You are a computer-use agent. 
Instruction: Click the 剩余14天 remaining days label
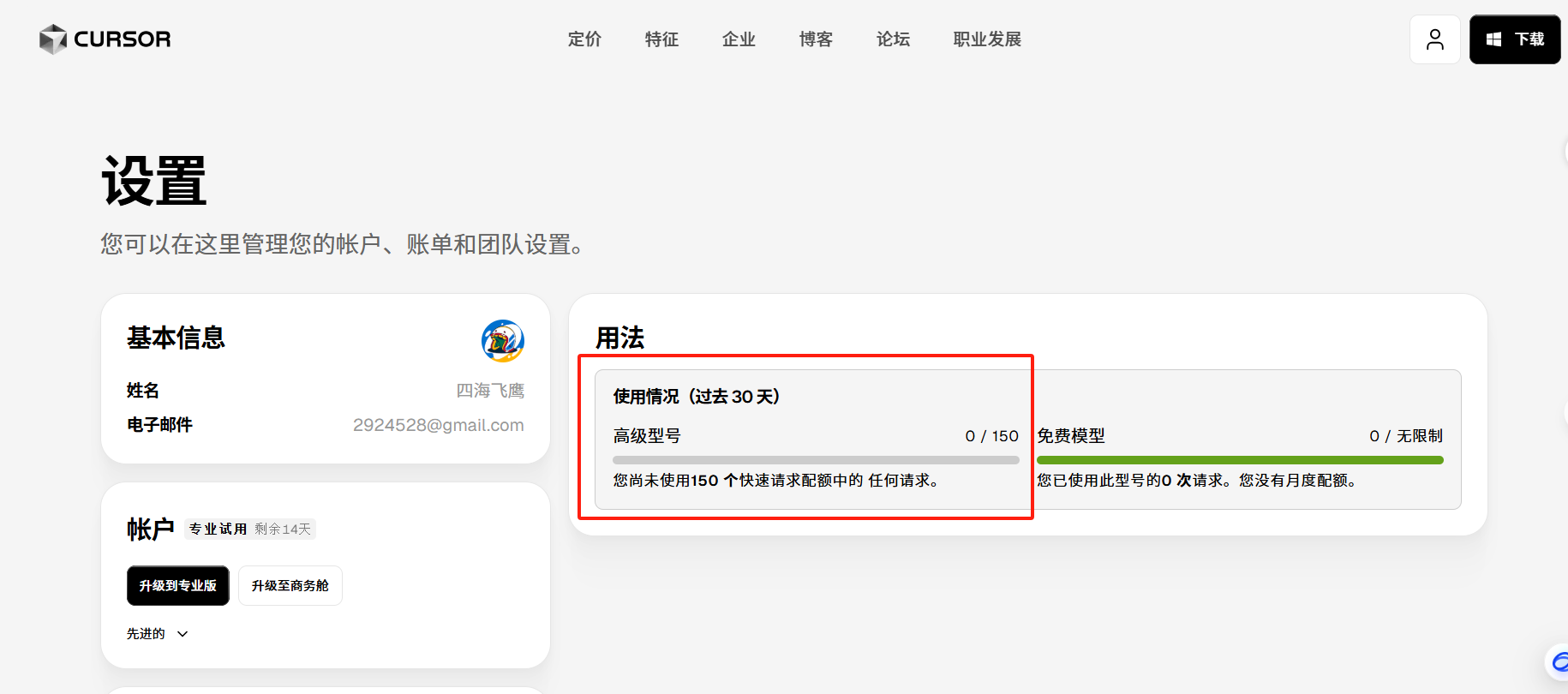point(283,529)
